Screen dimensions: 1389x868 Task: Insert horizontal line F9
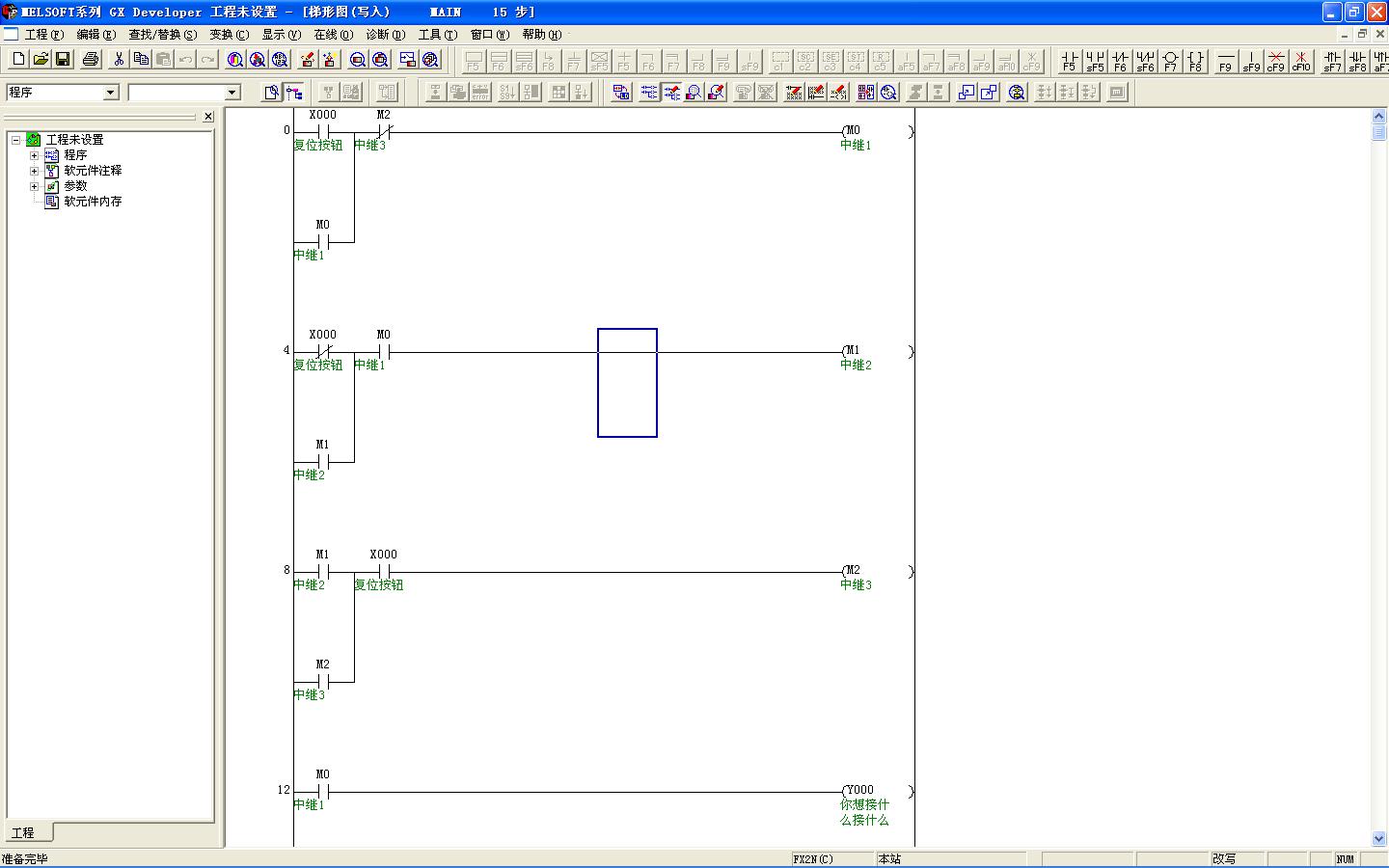[x=1225, y=61]
